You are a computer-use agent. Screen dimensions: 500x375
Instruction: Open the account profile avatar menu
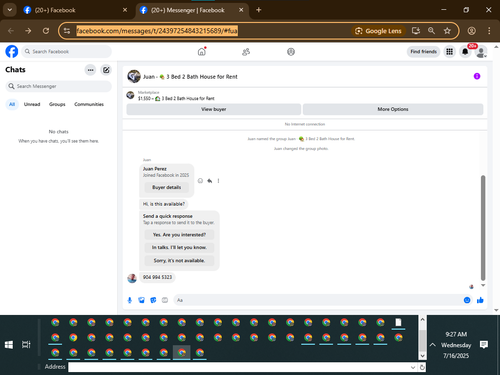coord(481,52)
